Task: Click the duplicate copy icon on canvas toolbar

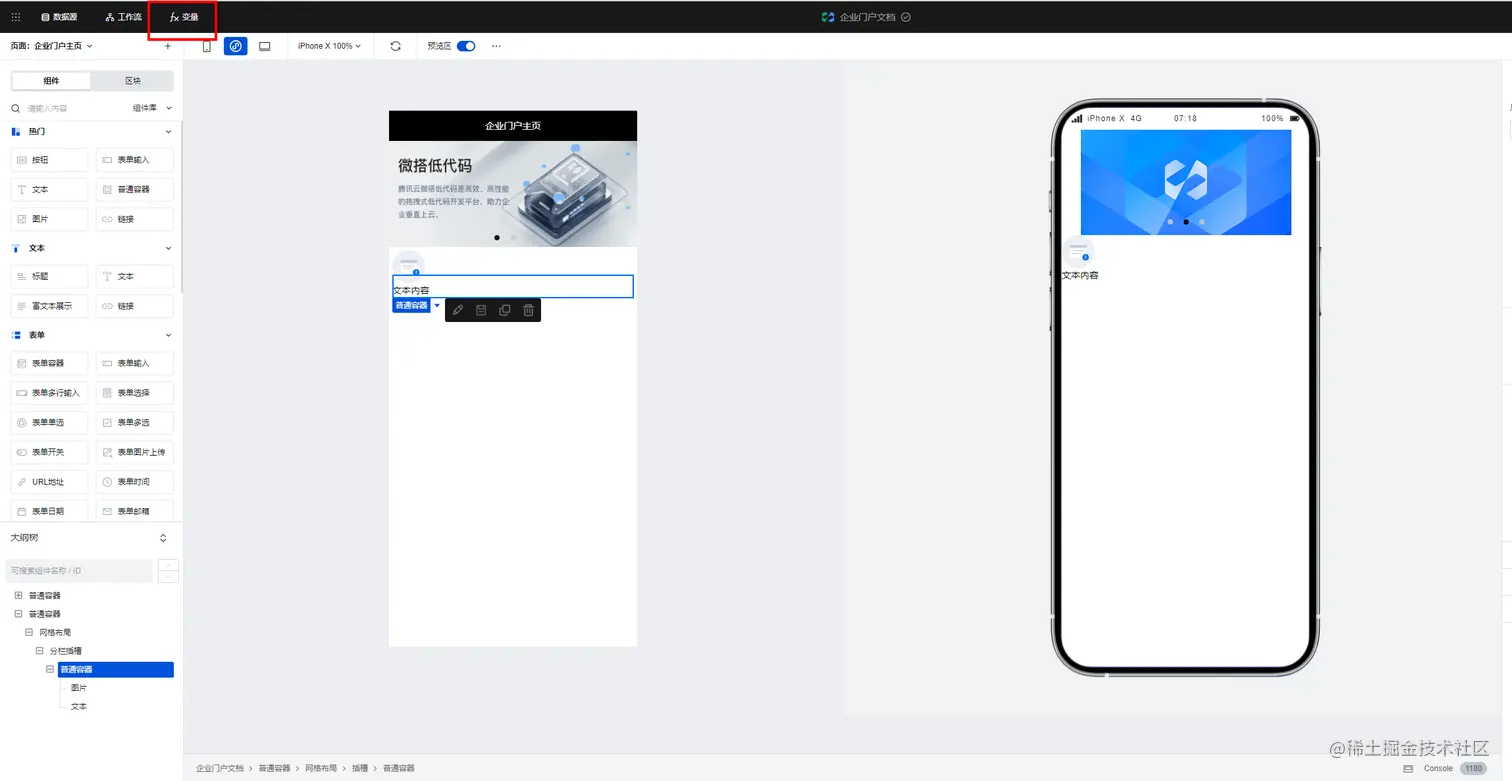Action: [505, 310]
